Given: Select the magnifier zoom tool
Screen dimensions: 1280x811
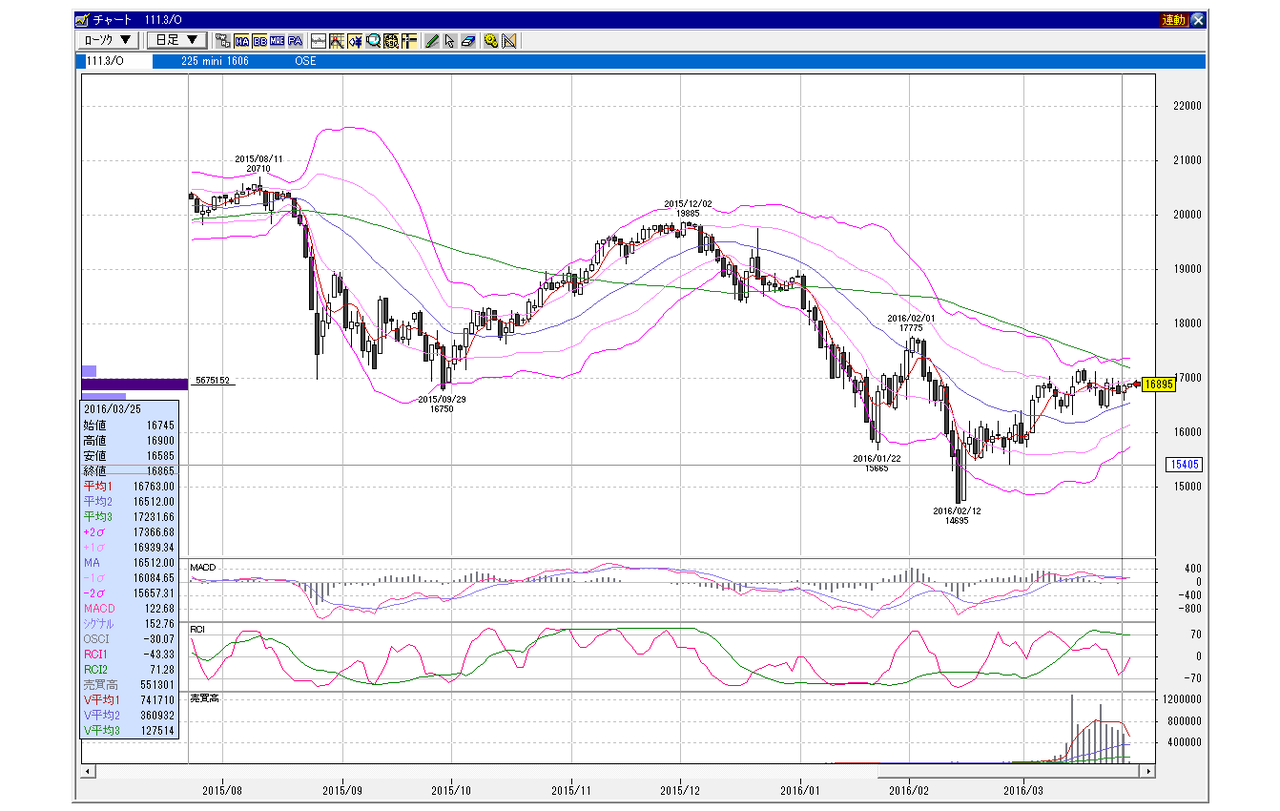Looking at the screenshot, I should [373, 41].
